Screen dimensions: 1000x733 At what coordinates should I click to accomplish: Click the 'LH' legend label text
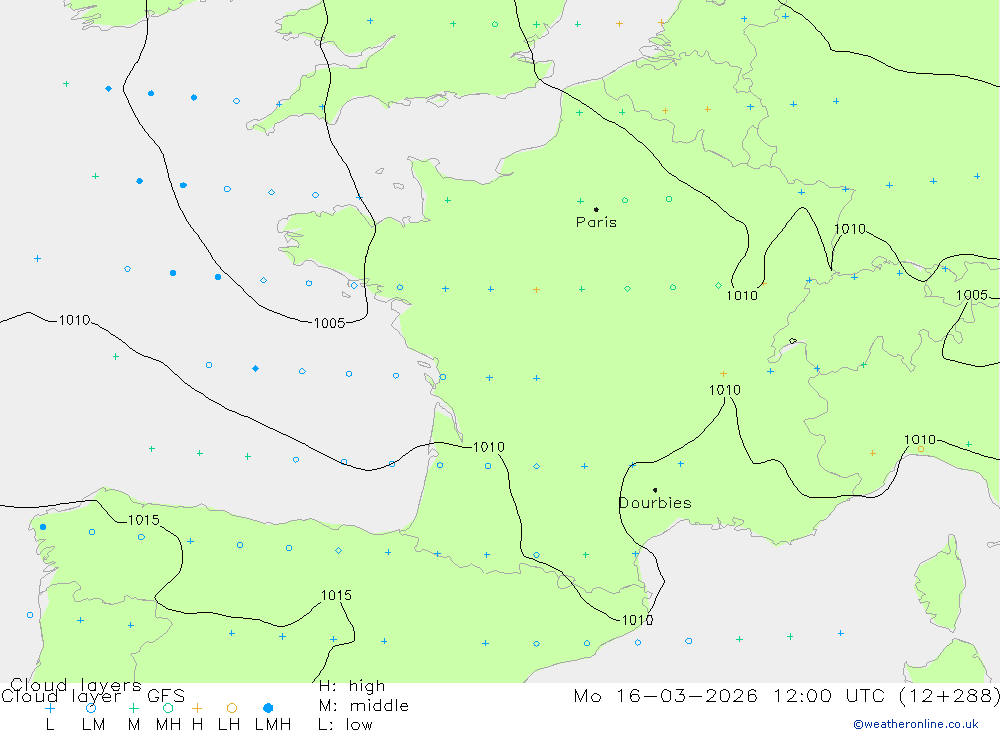click(229, 725)
